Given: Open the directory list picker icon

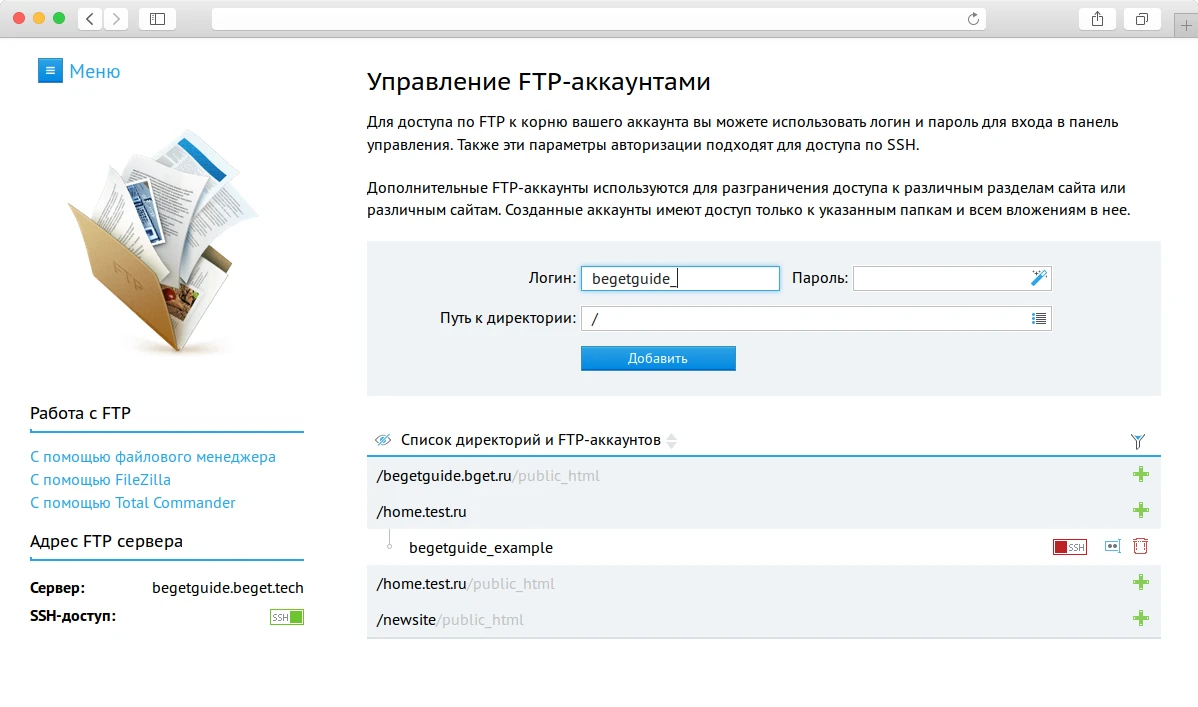Looking at the screenshot, I should pos(1038,318).
